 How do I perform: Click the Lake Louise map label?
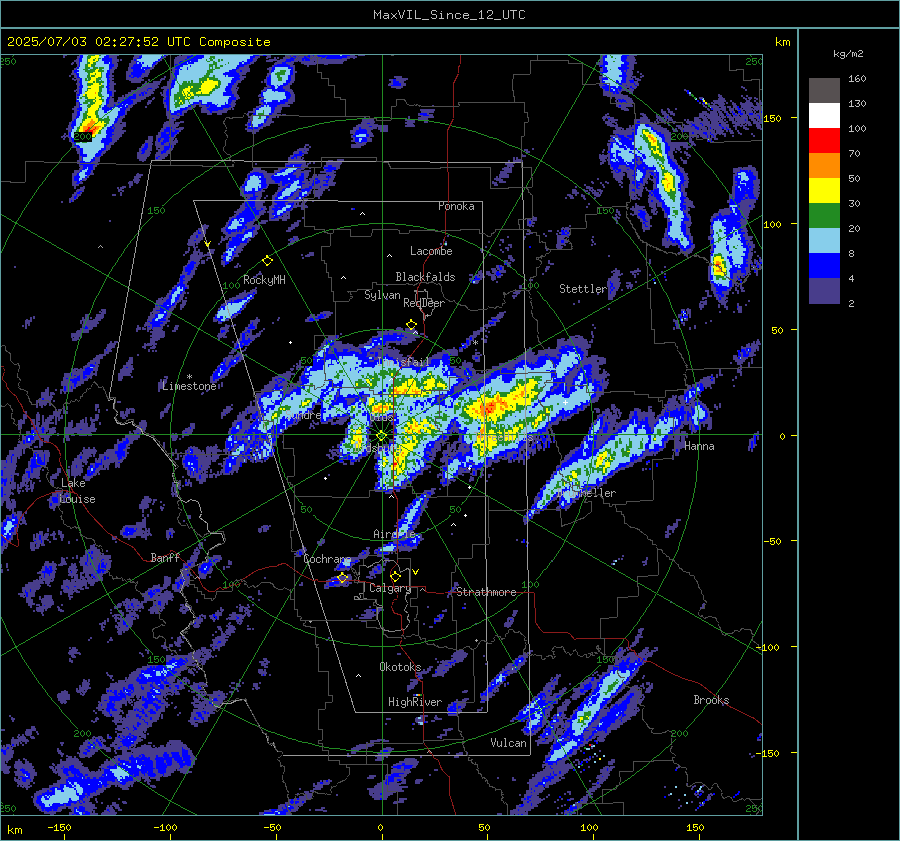(x=77, y=491)
